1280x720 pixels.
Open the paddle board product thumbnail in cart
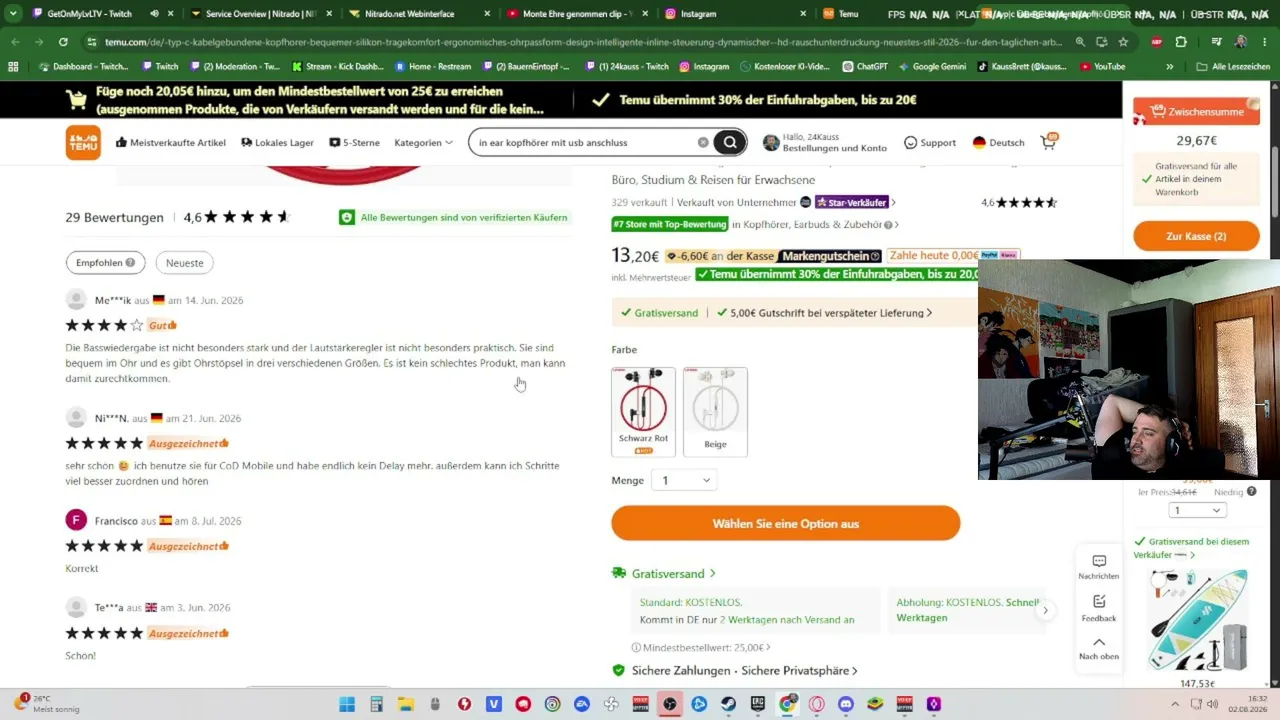[x=1196, y=620]
